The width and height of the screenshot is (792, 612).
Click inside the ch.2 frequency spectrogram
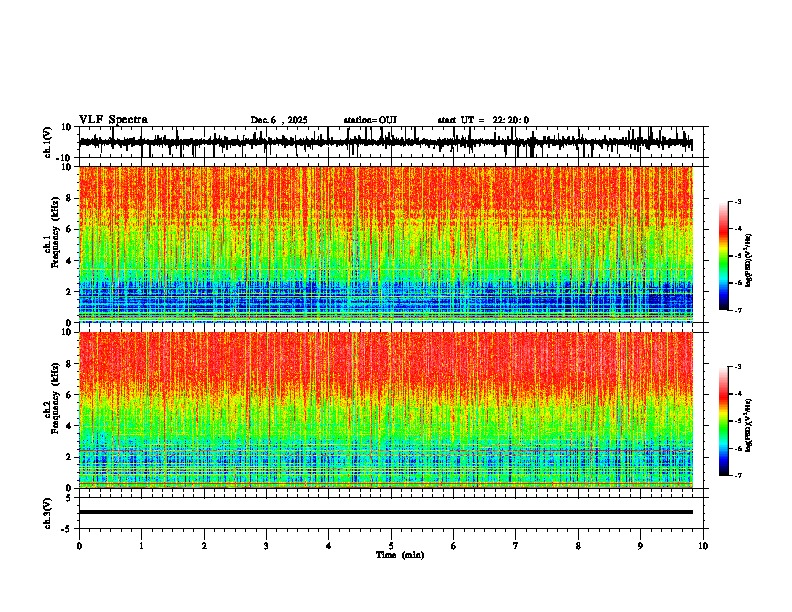pyautogui.click(x=385, y=410)
